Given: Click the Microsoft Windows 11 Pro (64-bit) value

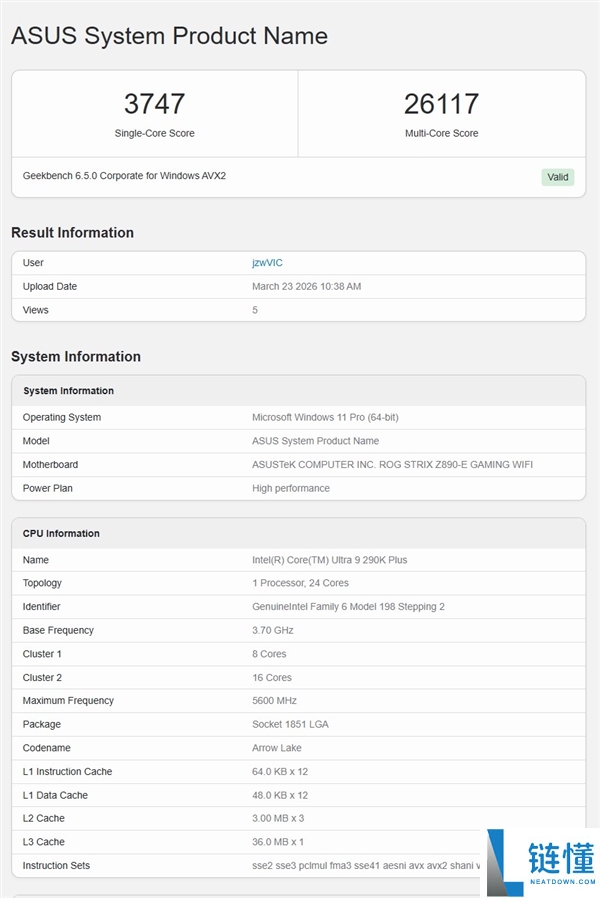Looking at the screenshot, I should (x=325, y=418).
